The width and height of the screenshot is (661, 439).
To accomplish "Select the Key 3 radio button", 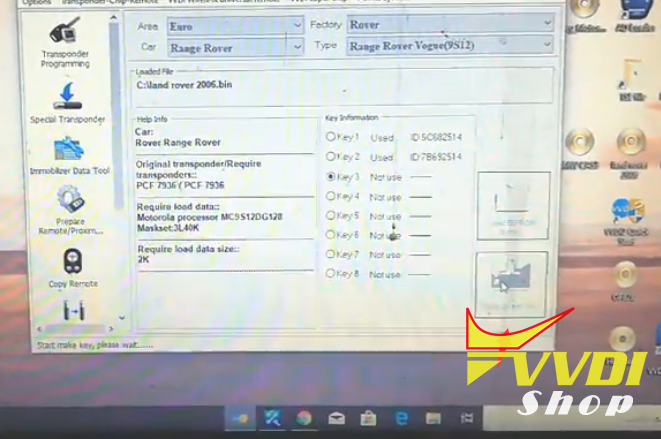I will pos(331,176).
